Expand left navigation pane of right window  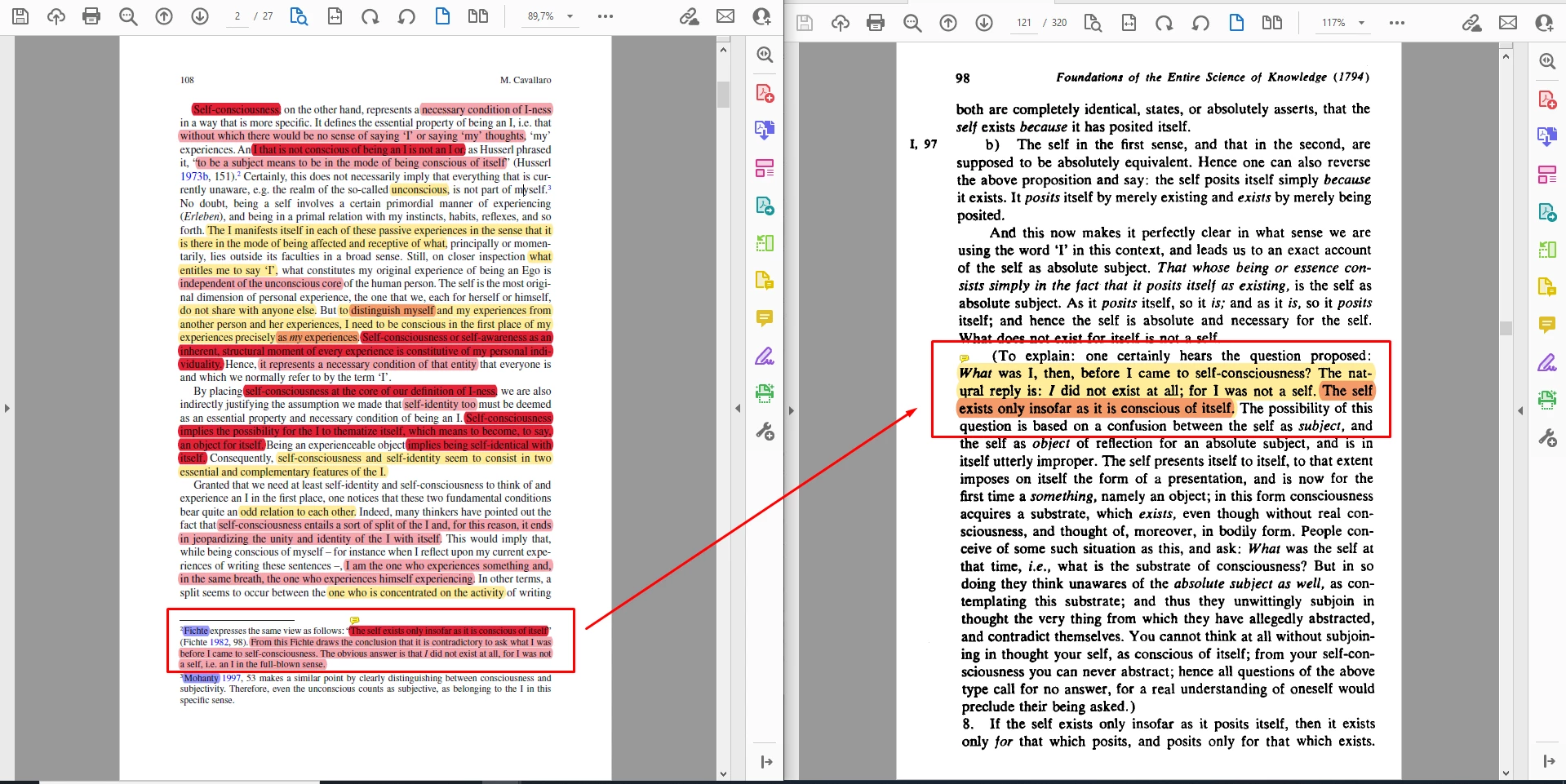tap(790, 410)
